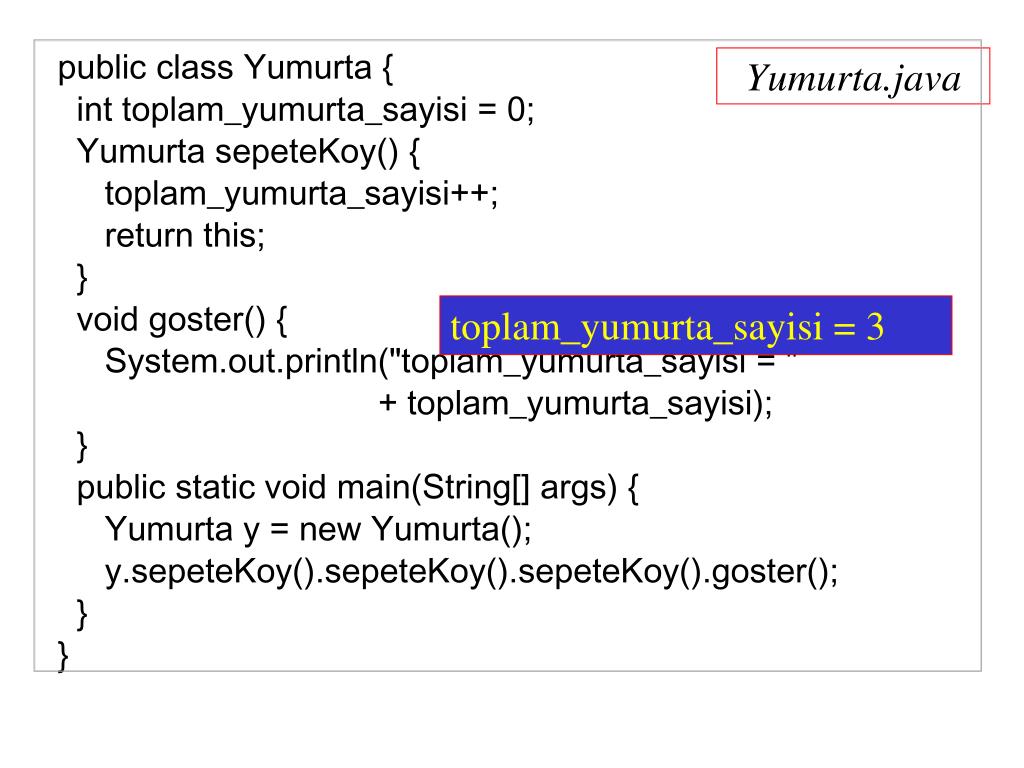Click the final closing brace of the class

tap(63, 656)
